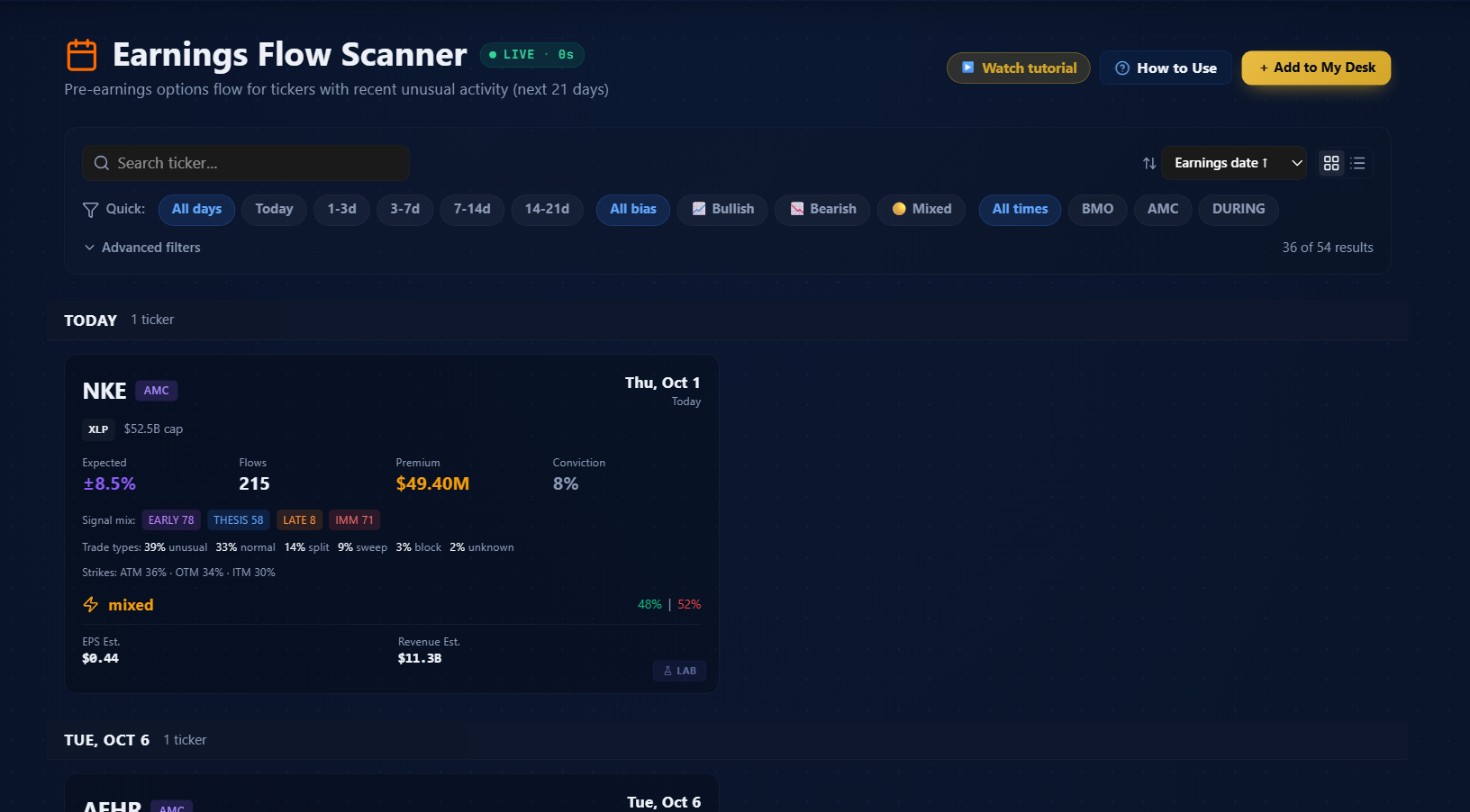The image size is (1470, 812).
Task: Filter by Bearish bias
Action: coord(823,209)
